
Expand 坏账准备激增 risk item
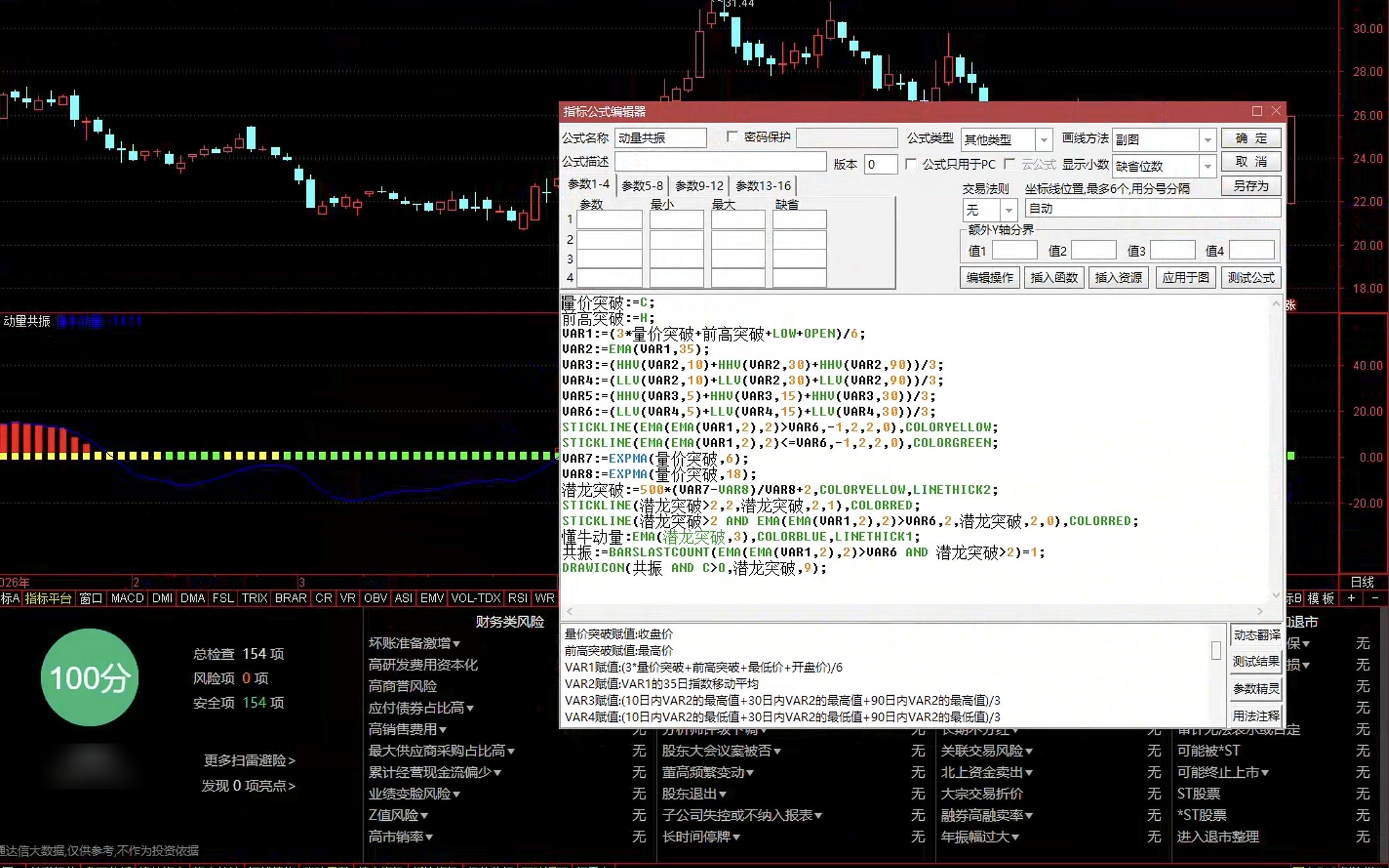pos(414,644)
